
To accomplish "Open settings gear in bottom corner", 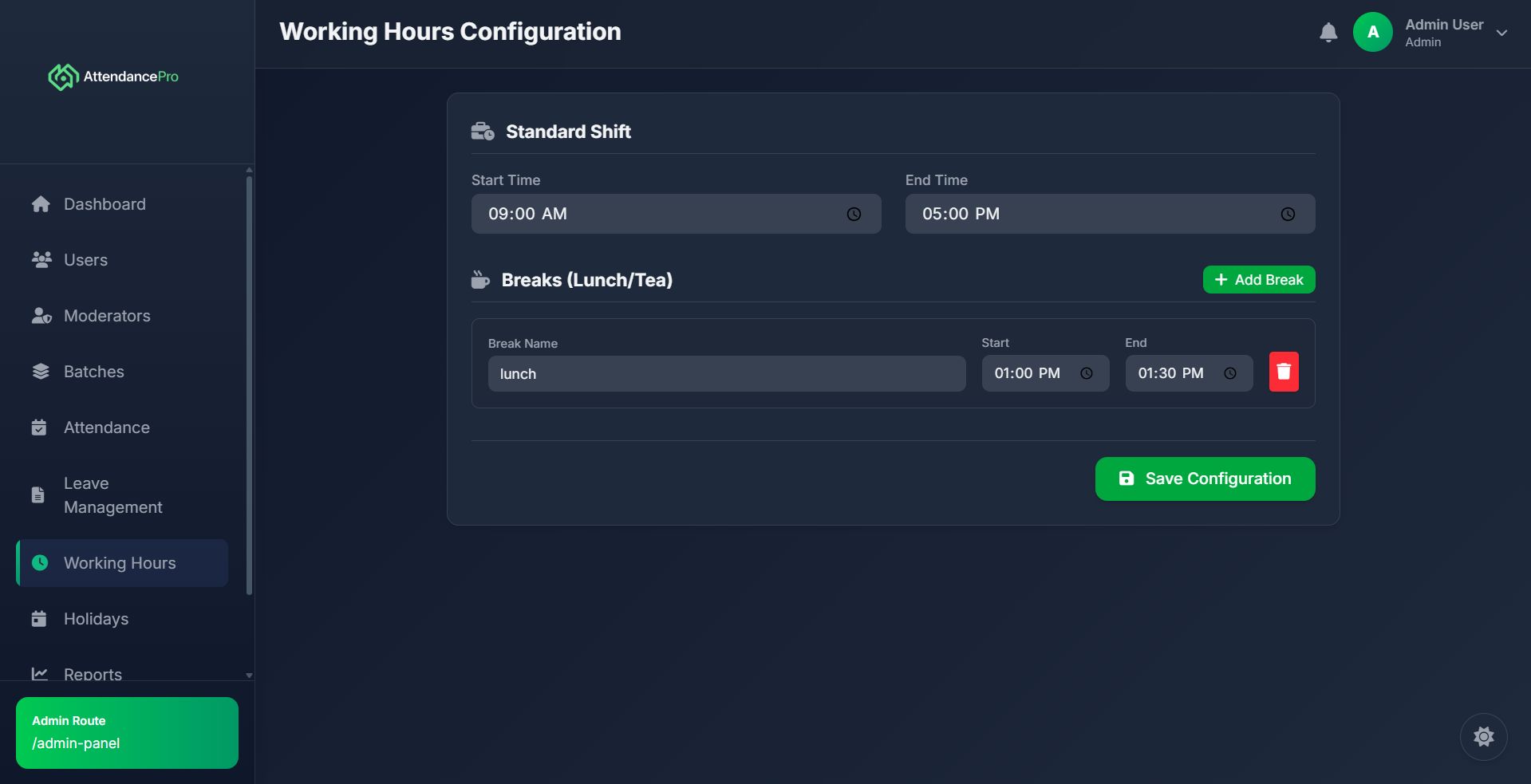I will [1483, 736].
